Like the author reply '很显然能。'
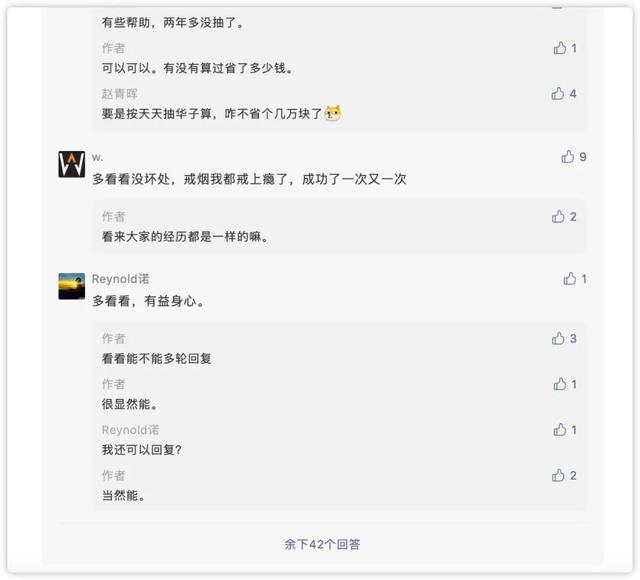Screen dimensions: 640x580 pyautogui.click(x=560, y=384)
